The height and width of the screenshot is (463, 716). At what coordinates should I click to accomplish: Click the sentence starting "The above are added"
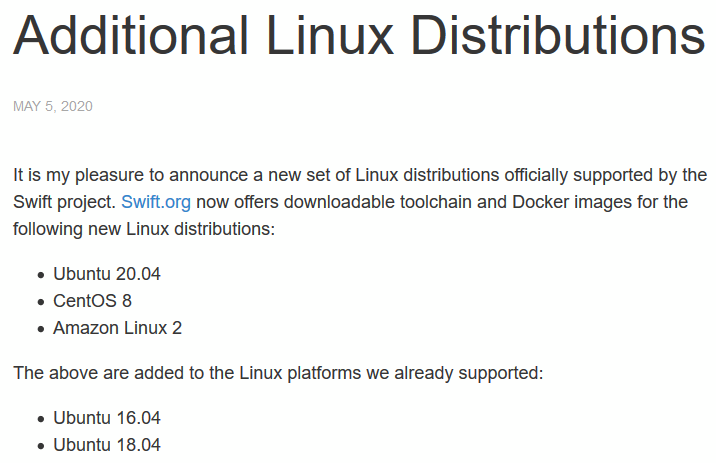point(277,373)
